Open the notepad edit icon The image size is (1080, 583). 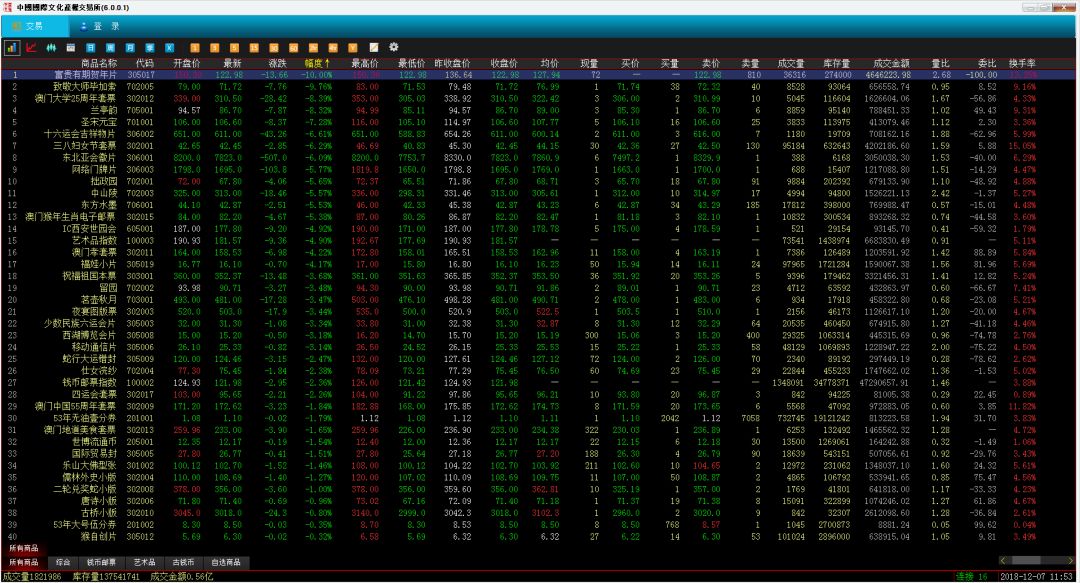(373, 48)
